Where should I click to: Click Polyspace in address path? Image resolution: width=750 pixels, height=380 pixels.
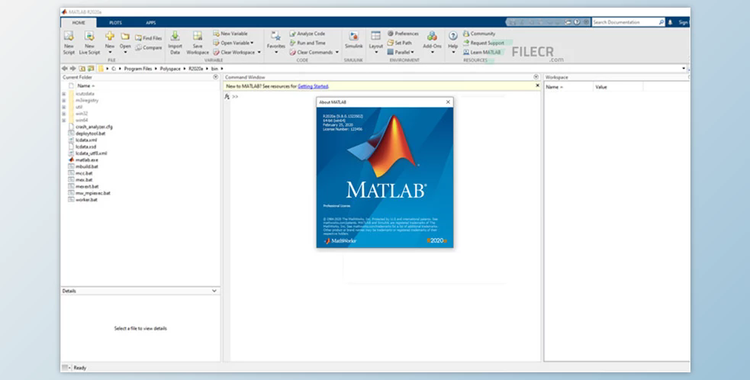170,69
